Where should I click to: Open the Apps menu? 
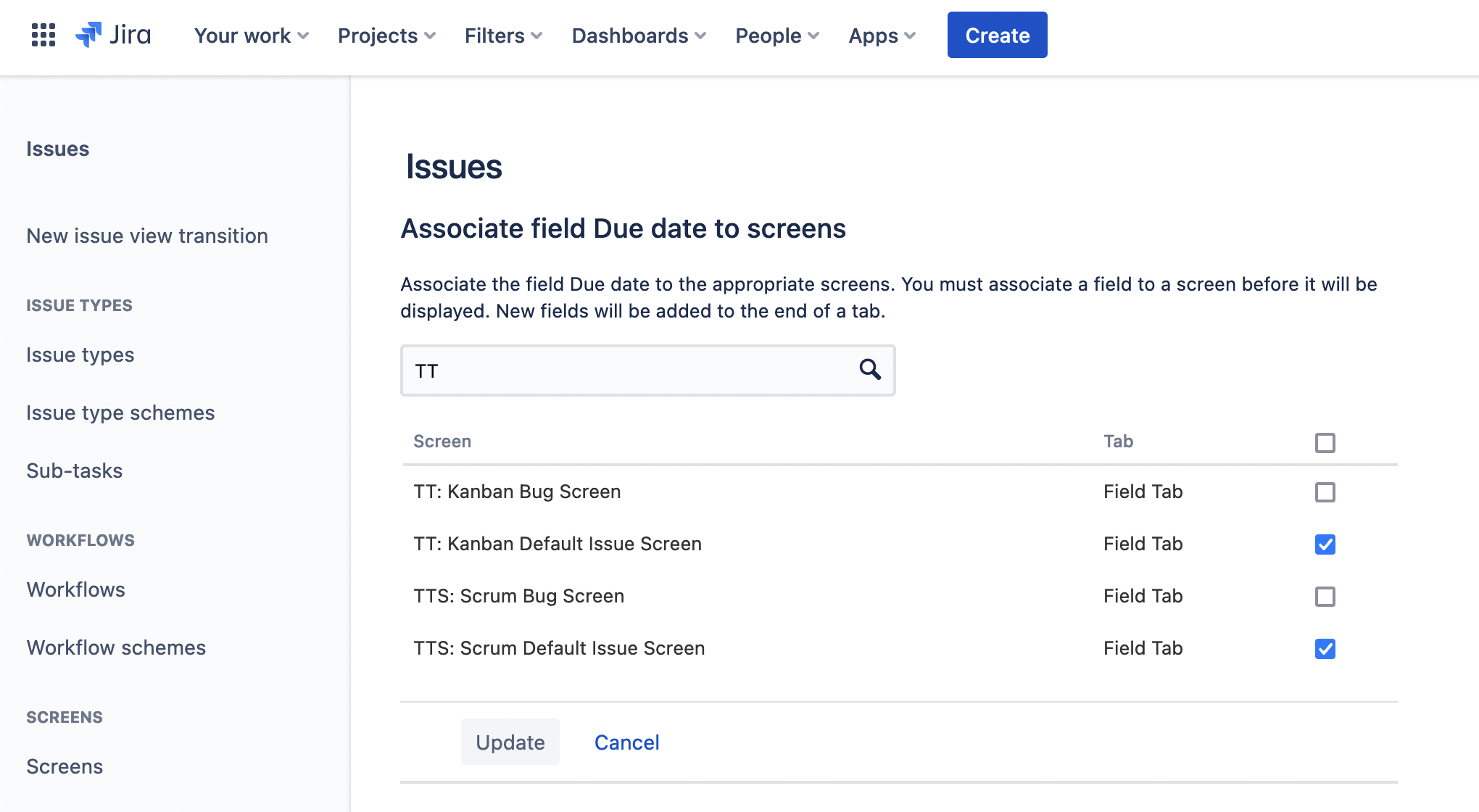tap(882, 36)
